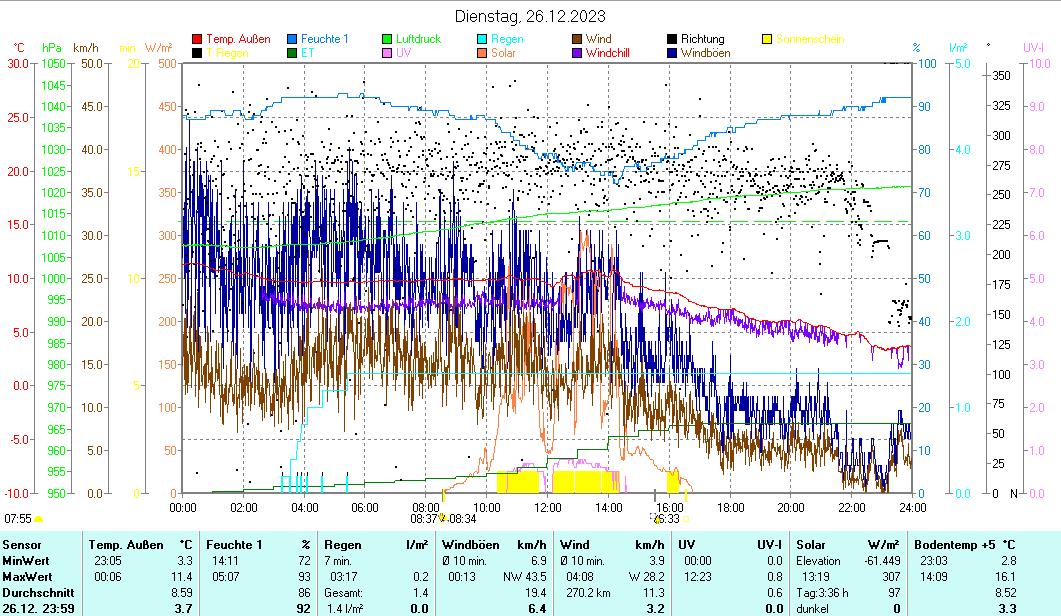Click the Windböen column header
The width and height of the screenshot is (1061, 616).
click(472, 544)
